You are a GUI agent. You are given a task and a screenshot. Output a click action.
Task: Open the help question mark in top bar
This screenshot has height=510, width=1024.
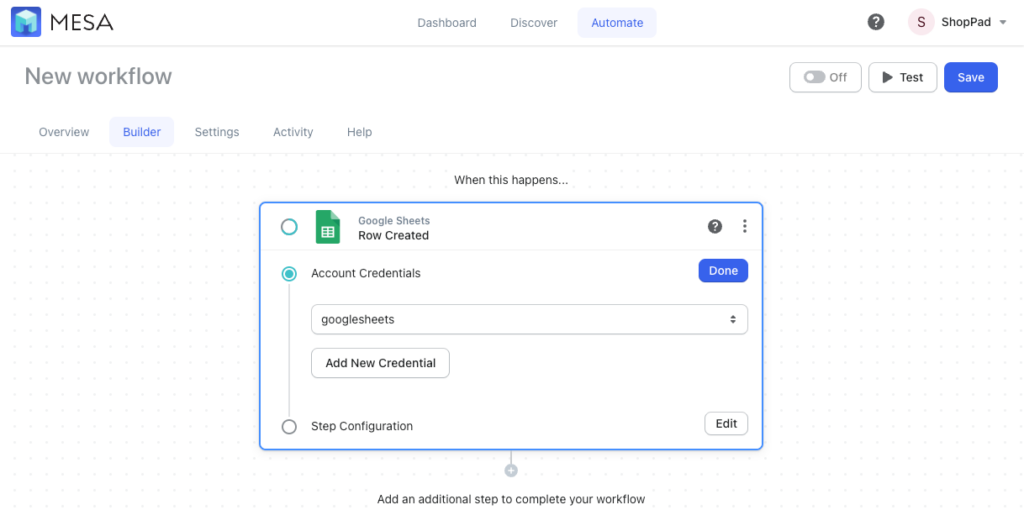coord(876,22)
